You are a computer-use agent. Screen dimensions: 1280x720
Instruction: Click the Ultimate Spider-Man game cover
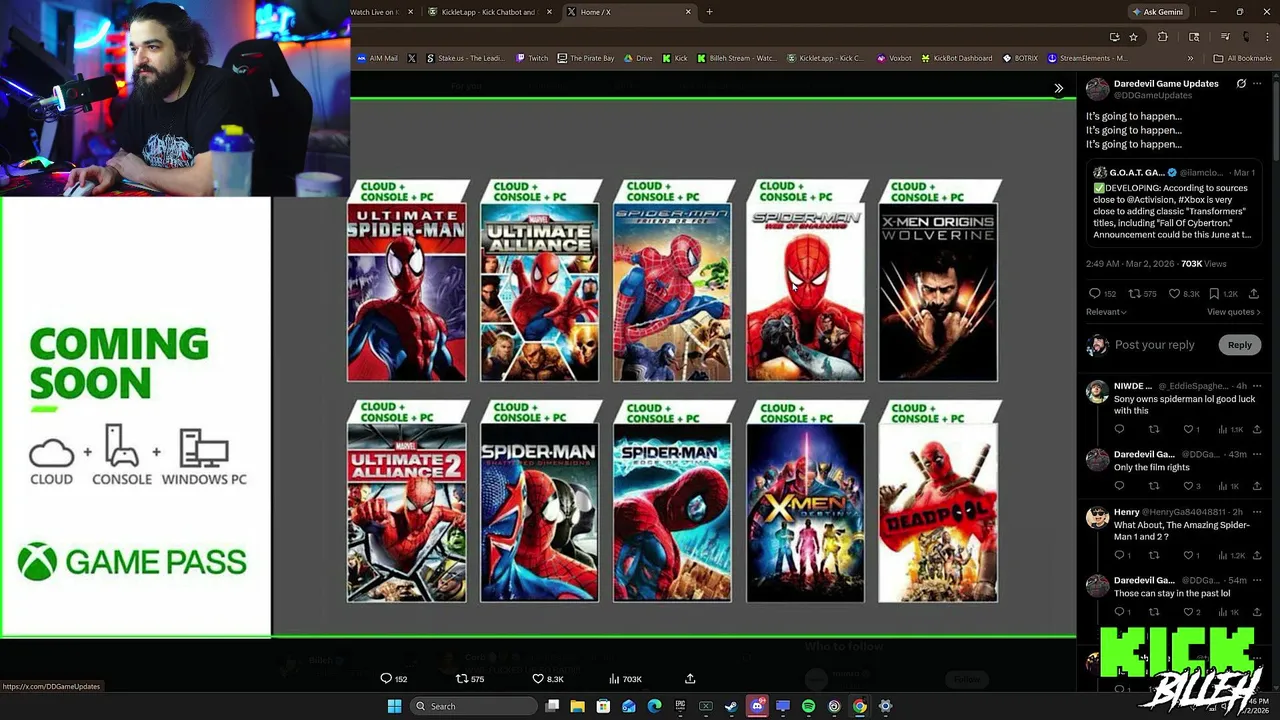tap(406, 292)
